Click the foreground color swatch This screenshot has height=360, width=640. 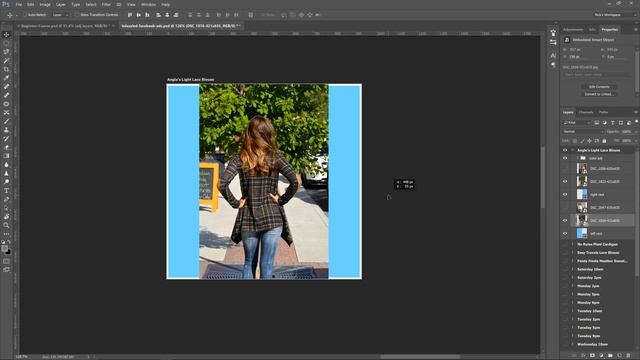[4, 249]
